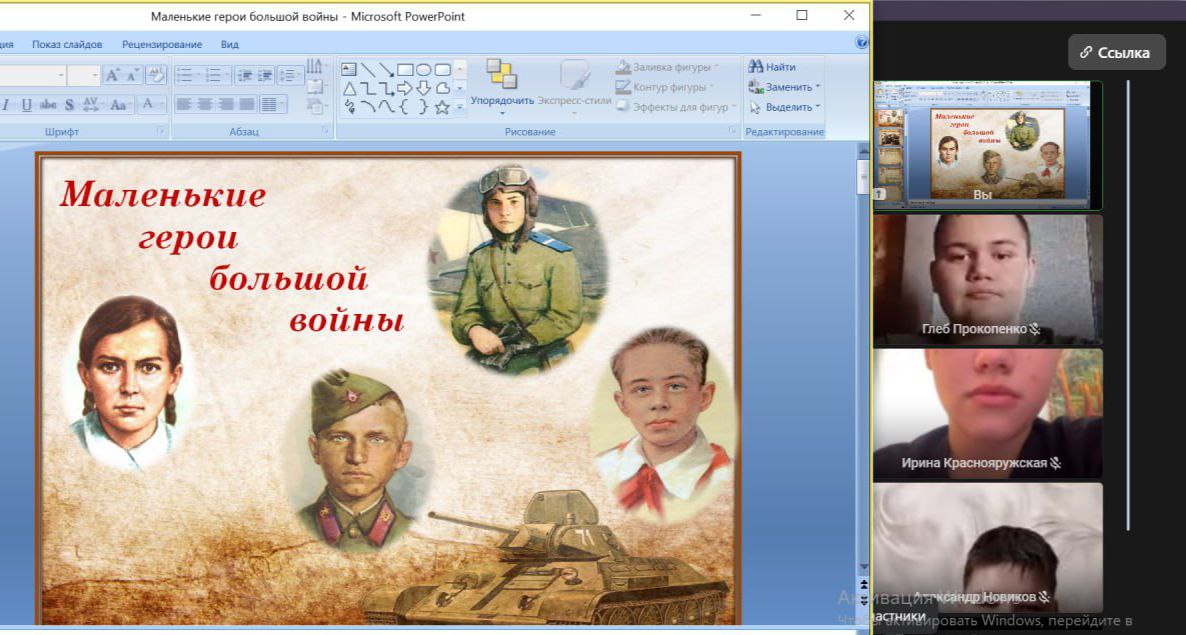1186x635 pixels.
Task: Select the Arrow line shape
Action: tap(387, 70)
